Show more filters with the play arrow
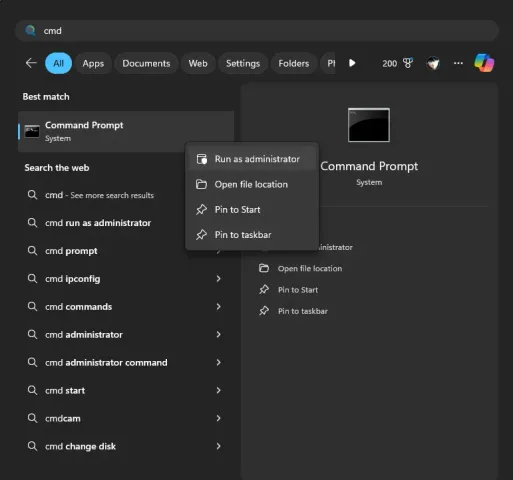 352,63
